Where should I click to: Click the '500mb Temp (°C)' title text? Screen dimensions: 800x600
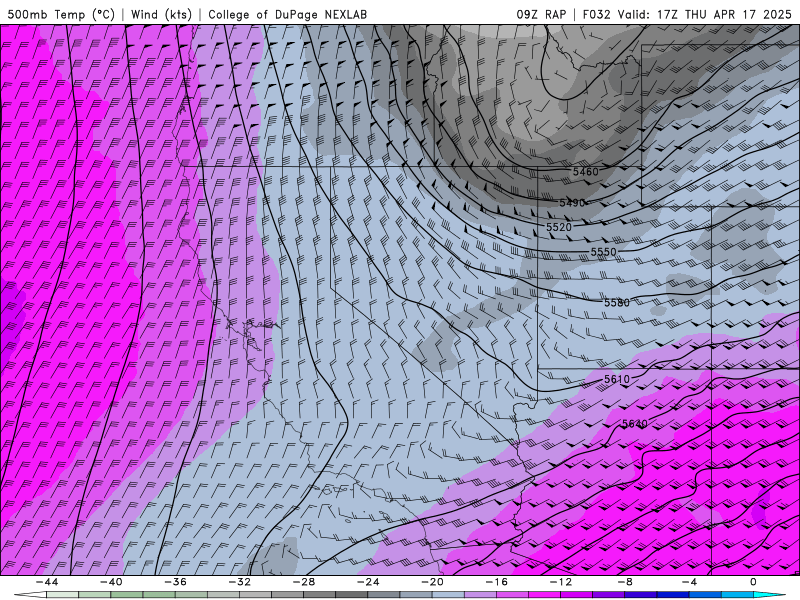(x=61, y=14)
